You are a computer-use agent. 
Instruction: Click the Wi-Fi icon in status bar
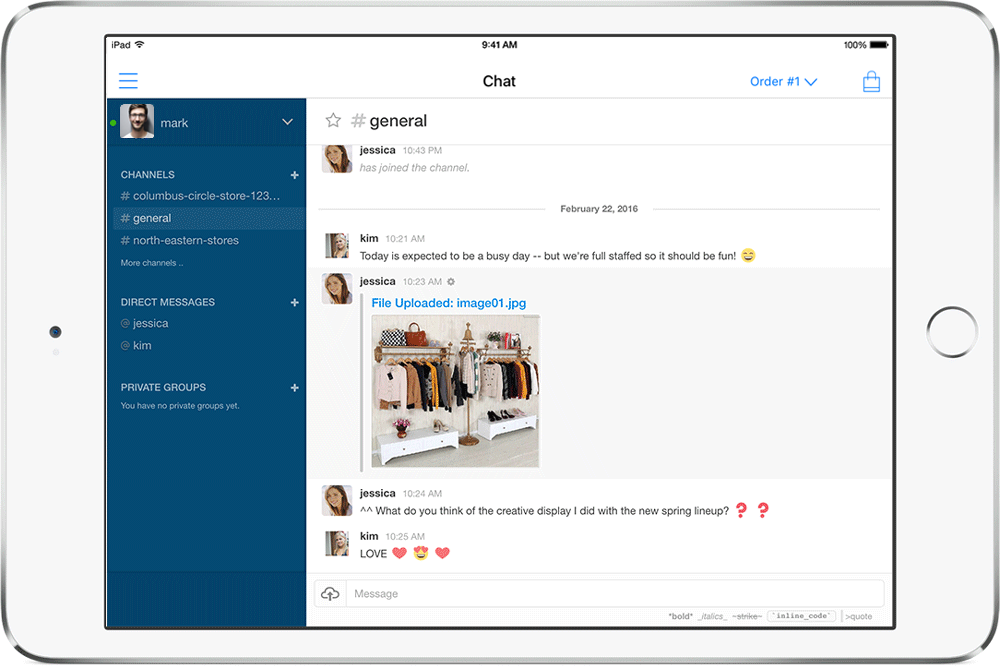140,44
